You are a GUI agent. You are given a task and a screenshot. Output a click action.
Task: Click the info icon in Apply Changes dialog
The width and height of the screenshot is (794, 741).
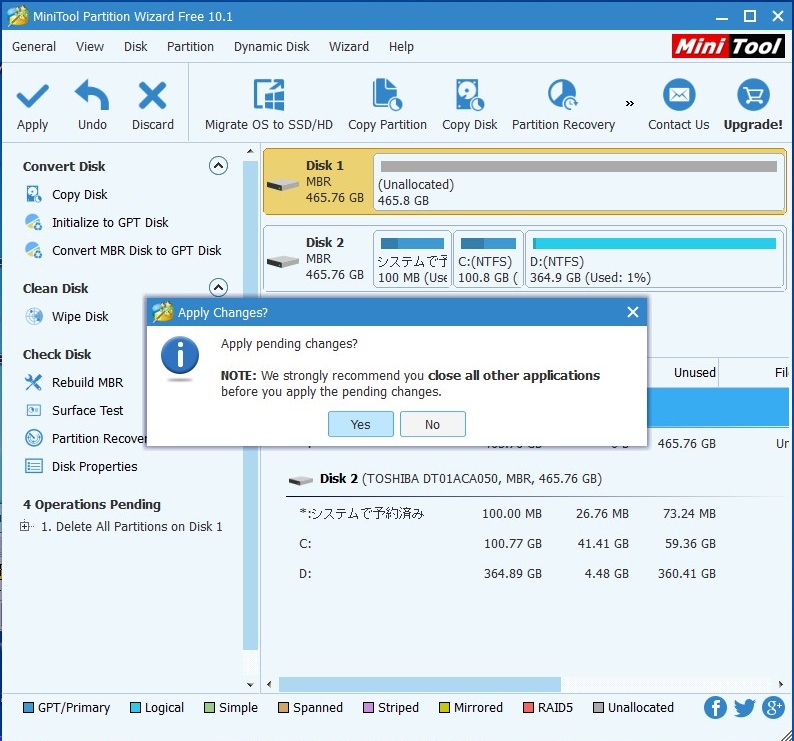click(x=180, y=355)
